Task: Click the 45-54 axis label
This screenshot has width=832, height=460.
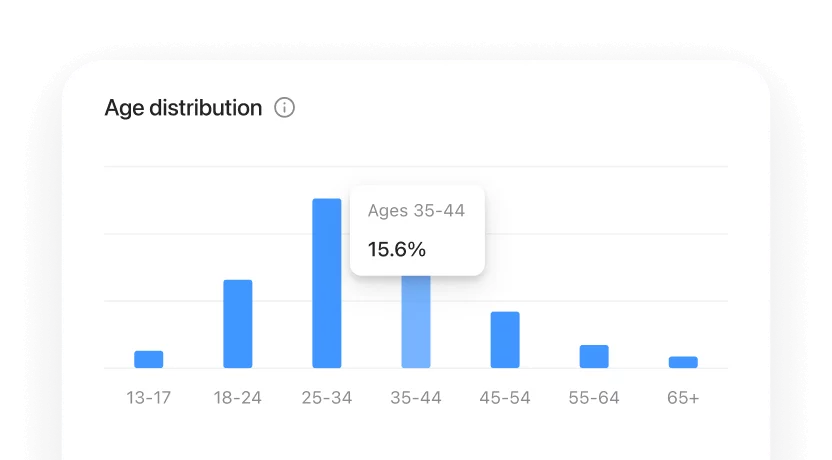Action: [x=505, y=398]
